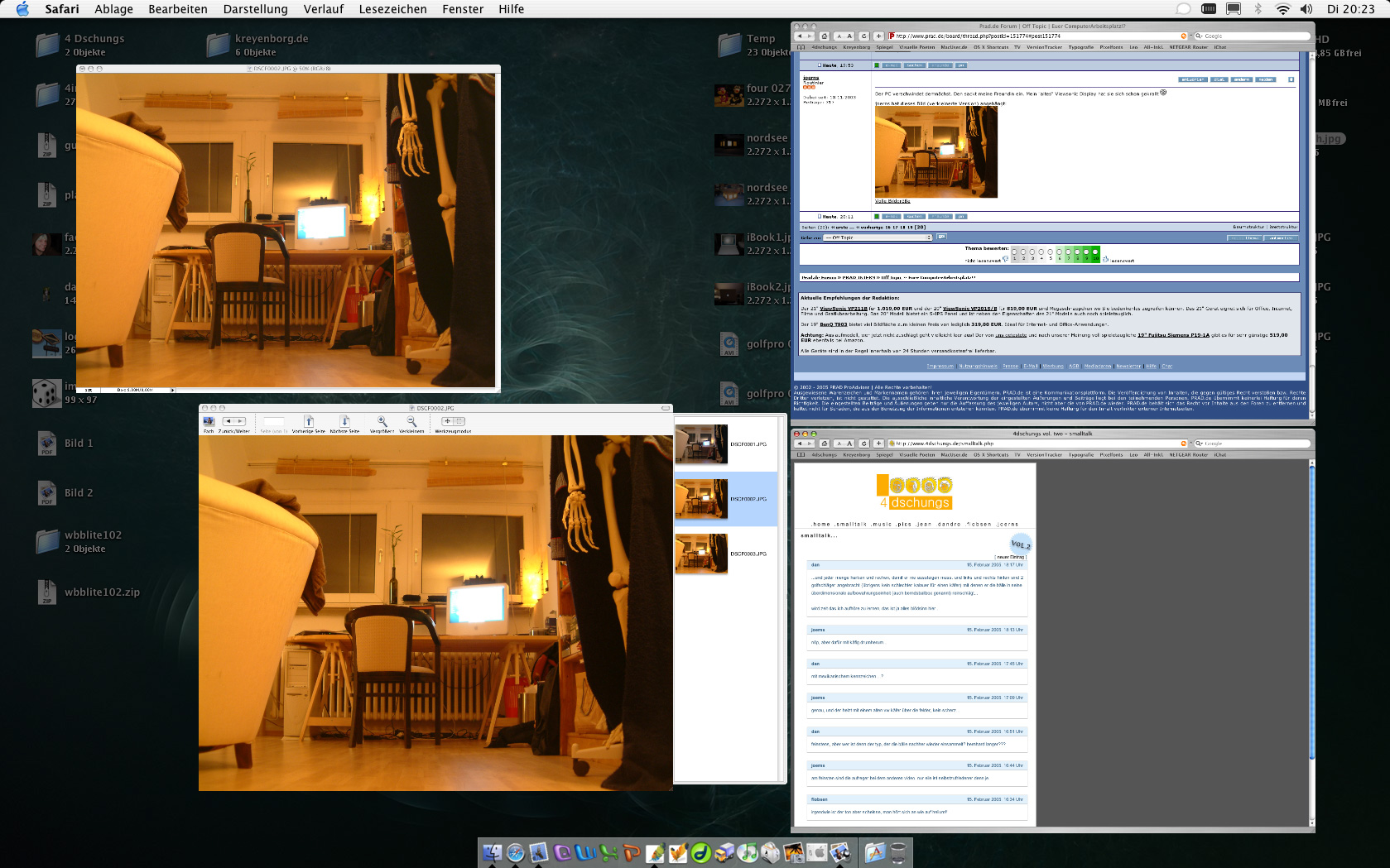Click the Nächste Seite down-arrow icon
This screenshot has height=868, width=1390.
coord(344,422)
